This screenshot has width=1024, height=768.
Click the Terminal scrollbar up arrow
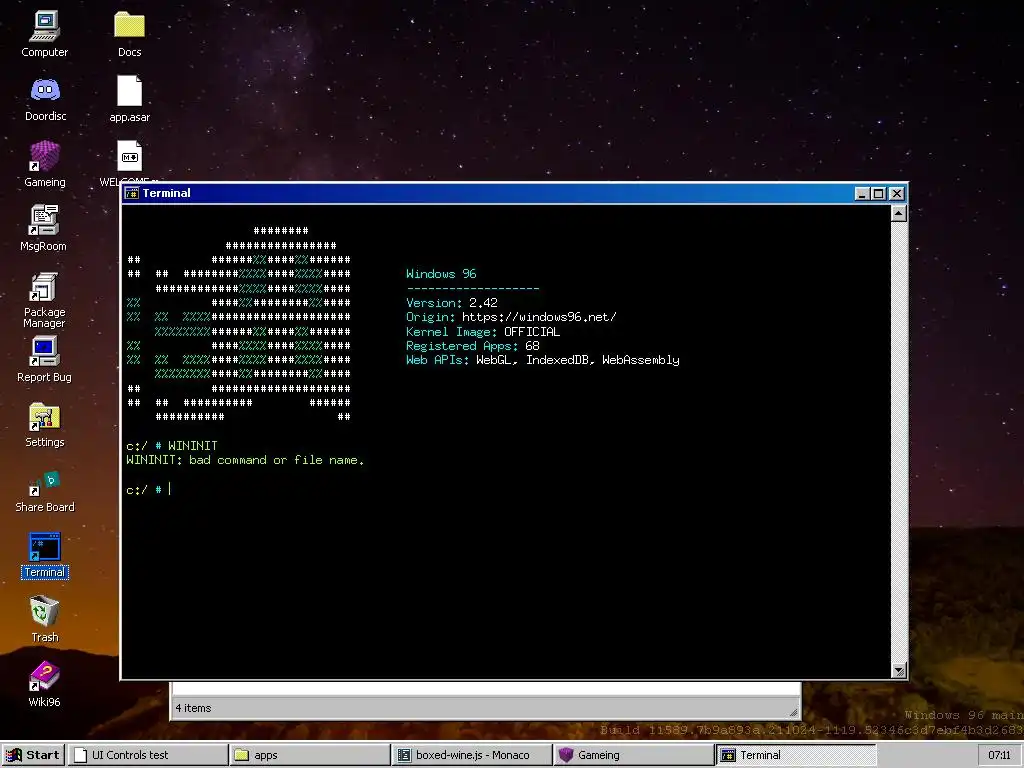point(899,214)
